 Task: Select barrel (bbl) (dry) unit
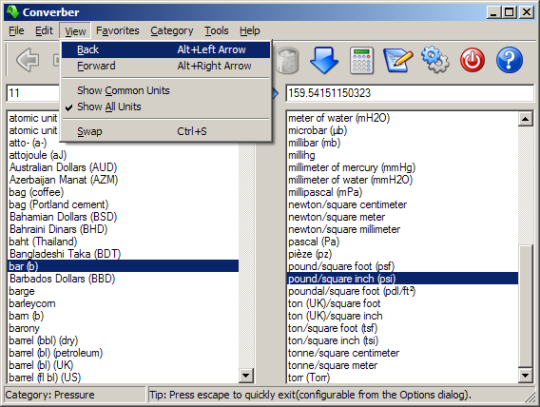[x=123, y=341]
